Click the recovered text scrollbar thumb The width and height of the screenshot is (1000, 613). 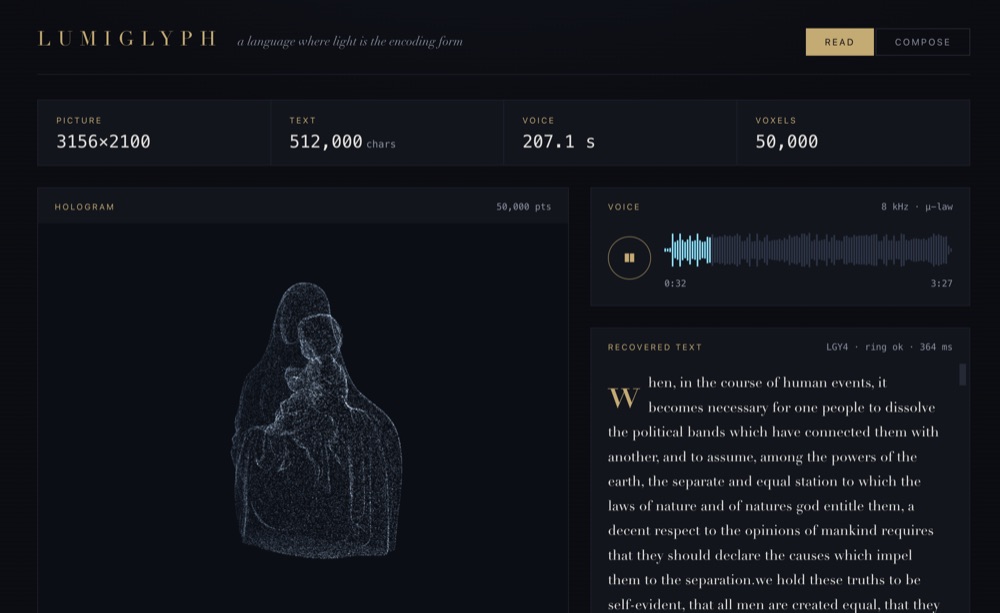pos(962,374)
